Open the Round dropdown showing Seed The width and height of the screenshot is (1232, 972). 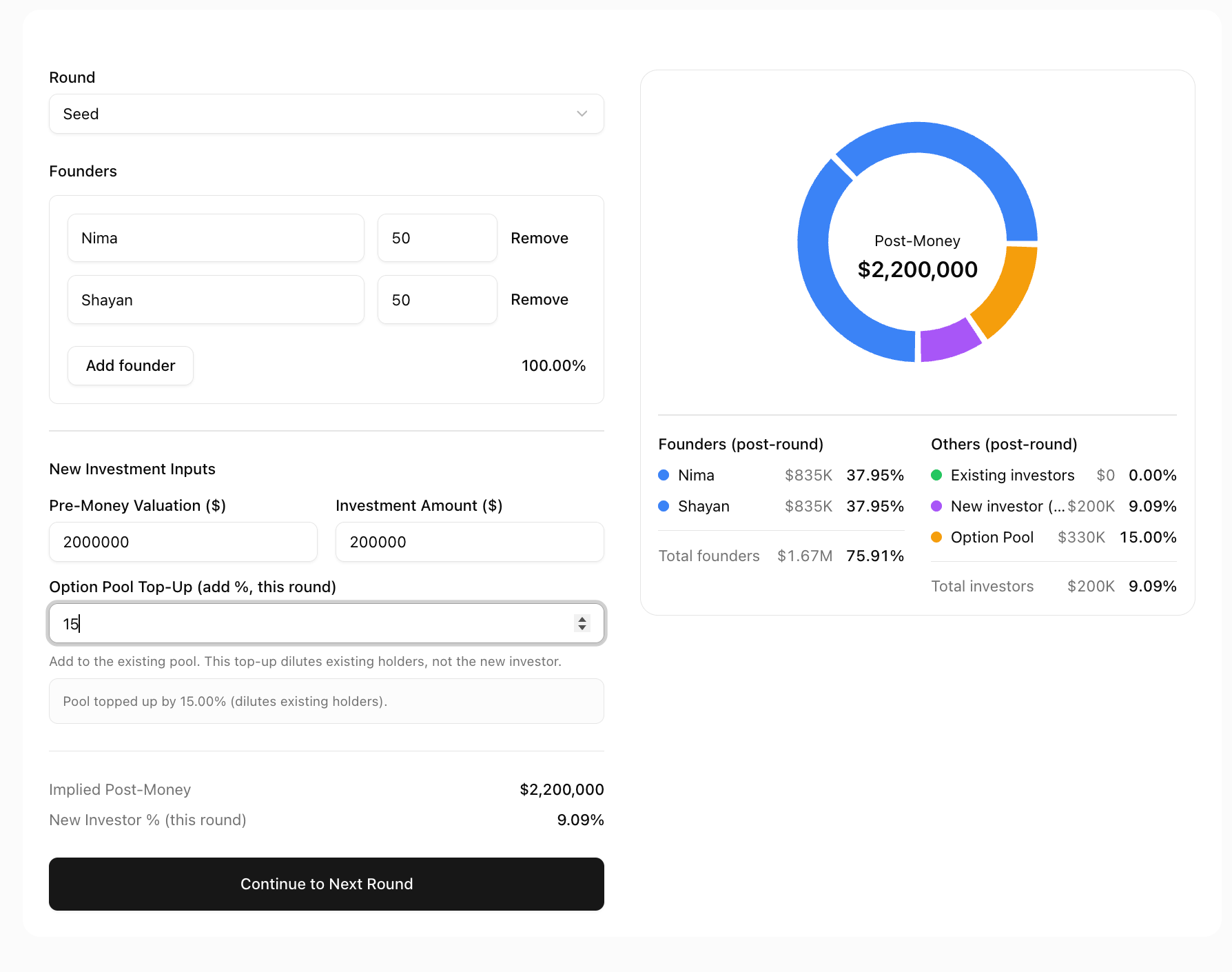(327, 114)
